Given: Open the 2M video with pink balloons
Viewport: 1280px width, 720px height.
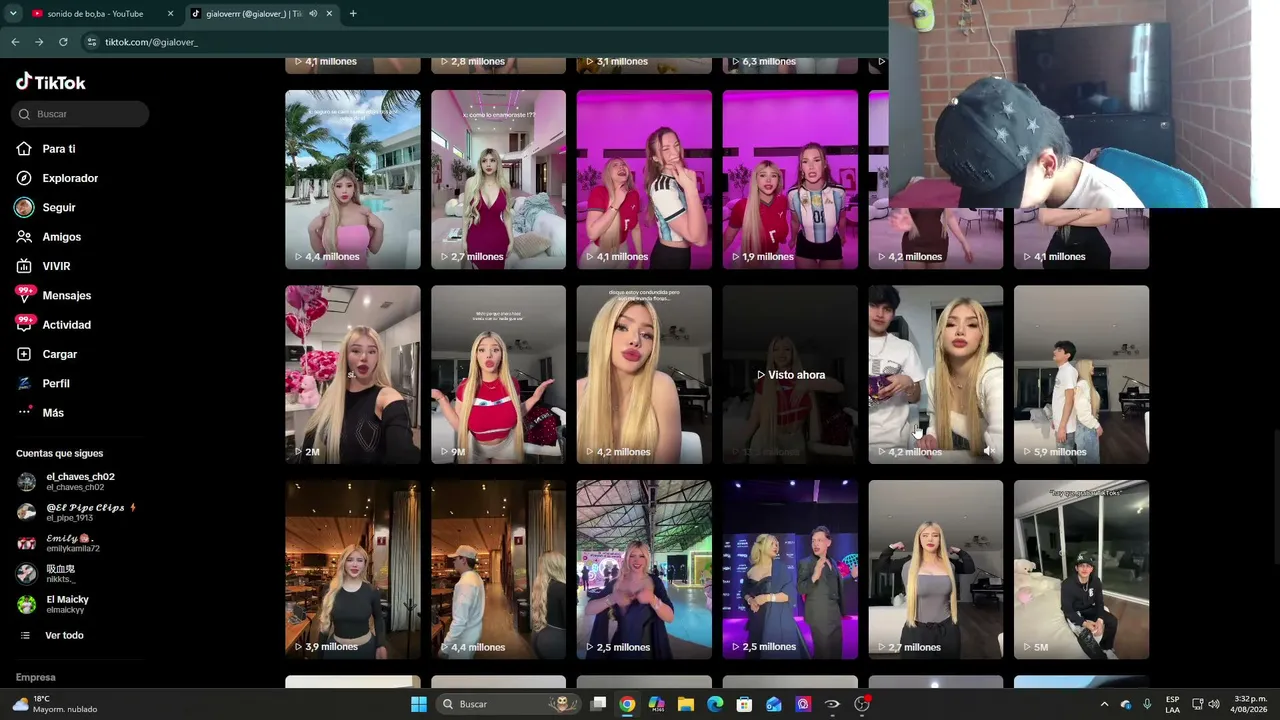Looking at the screenshot, I should pos(353,375).
